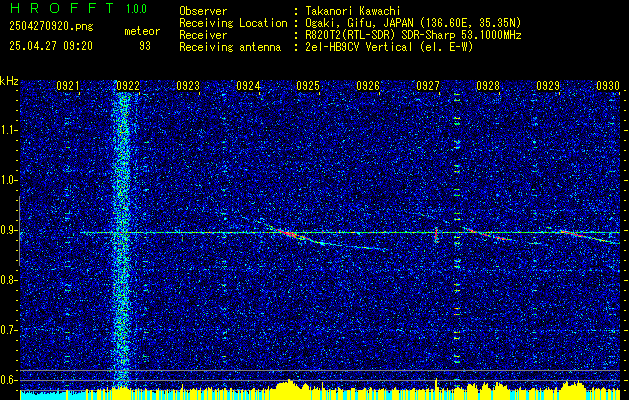Click the 0927 time marker
Screen dimensions: 629x400
click(428, 85)
